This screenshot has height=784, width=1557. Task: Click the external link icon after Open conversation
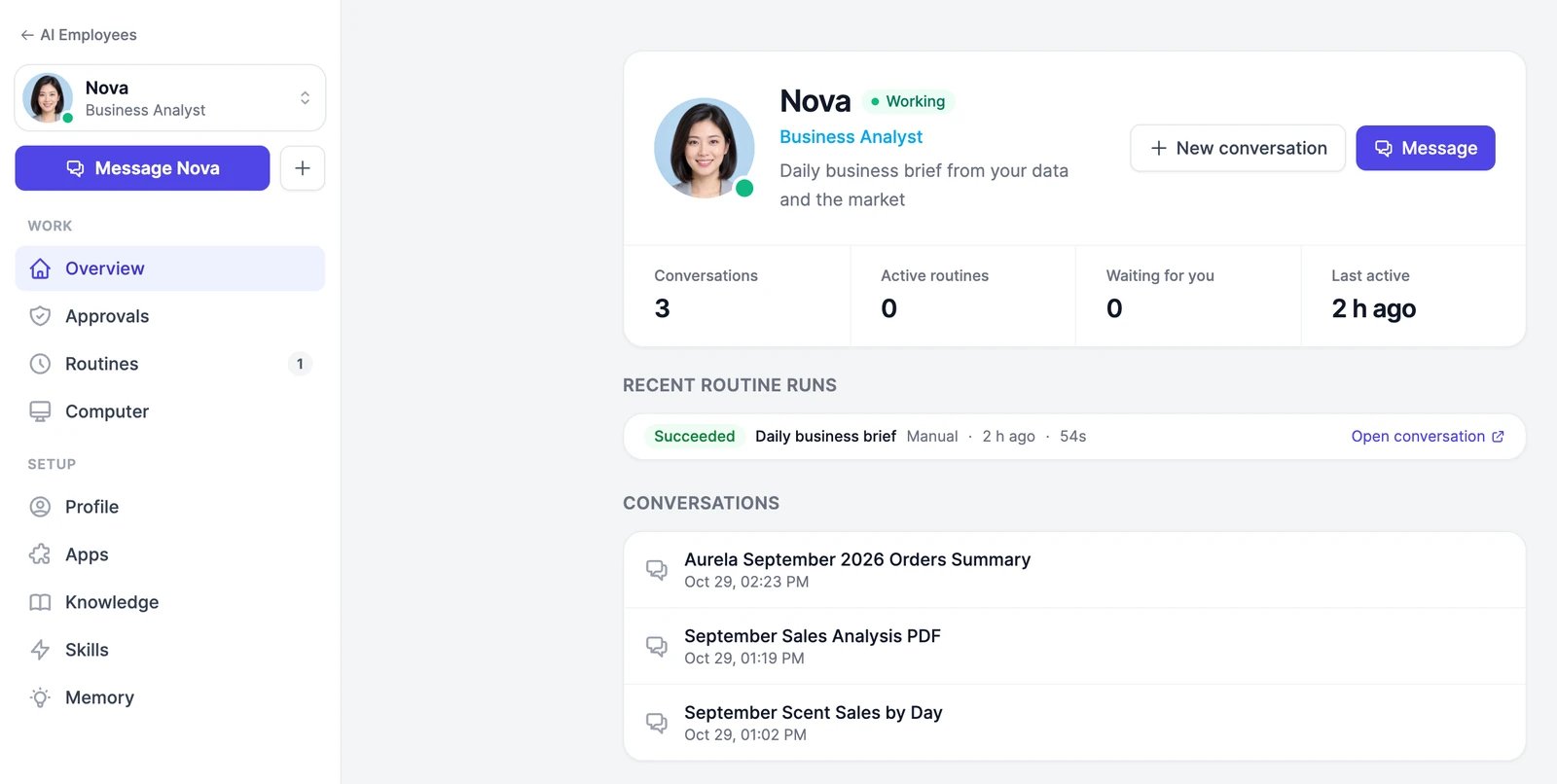pos(1498,437)
